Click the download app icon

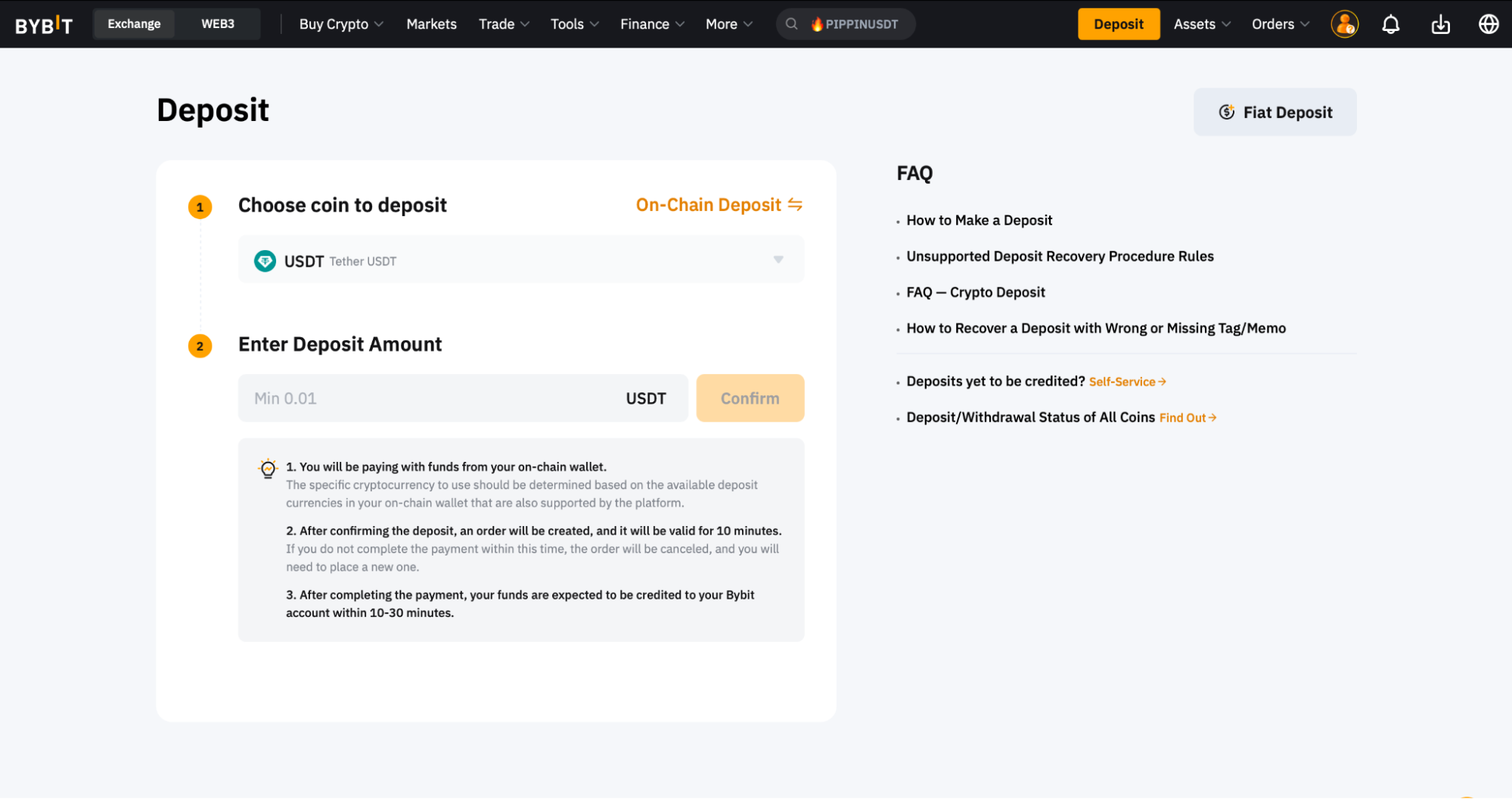[1440, 24]
